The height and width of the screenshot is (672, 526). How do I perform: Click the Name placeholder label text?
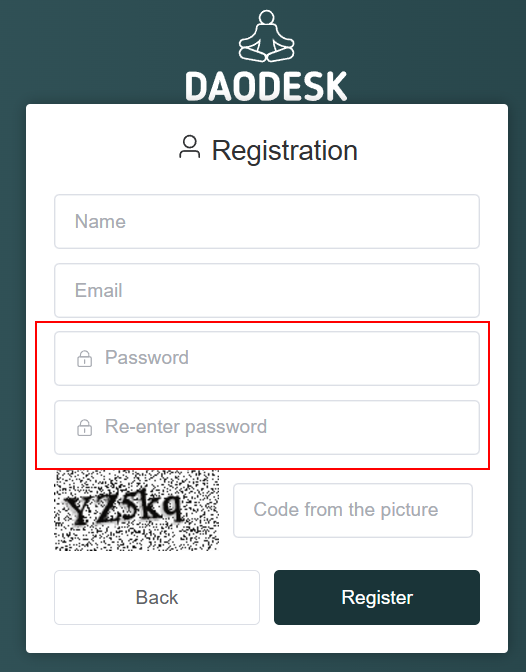100,222
